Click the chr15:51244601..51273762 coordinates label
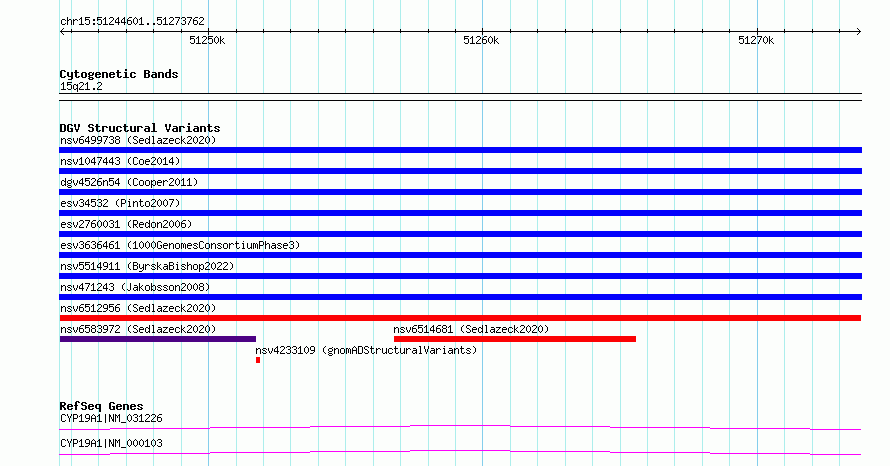 point(132,22)
